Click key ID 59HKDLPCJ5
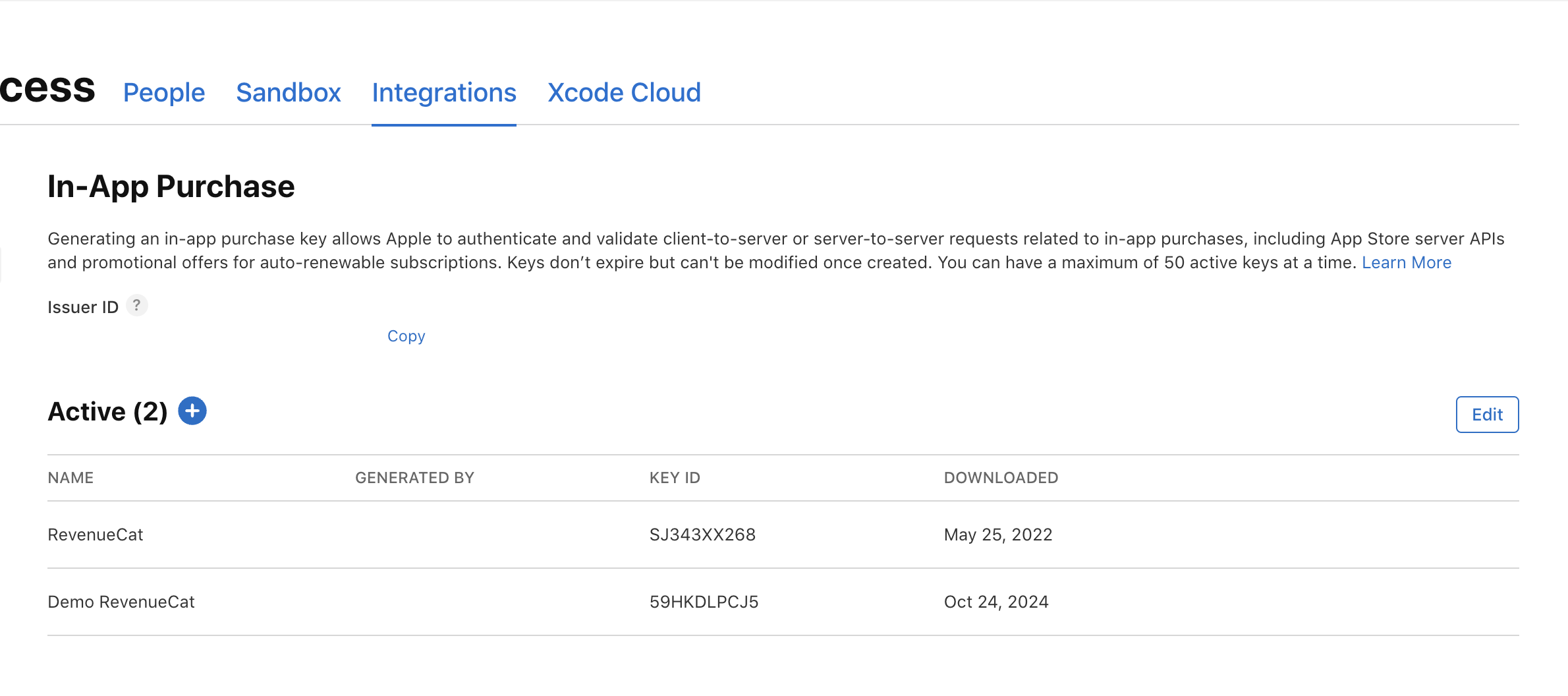1568x696 pixels. 704,602
